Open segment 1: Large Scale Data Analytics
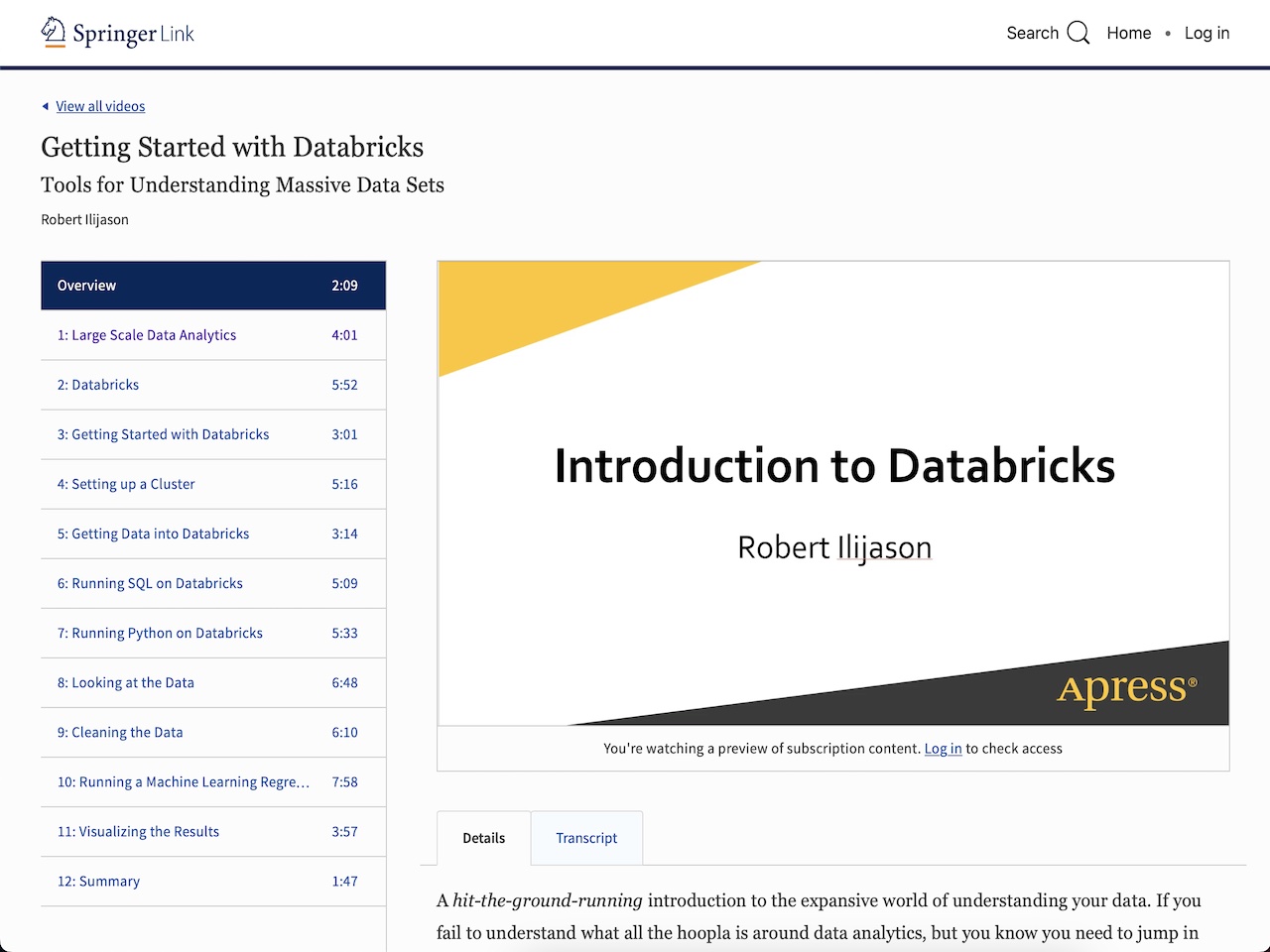This screenshot has height=952, width=1270. [213, 335]
